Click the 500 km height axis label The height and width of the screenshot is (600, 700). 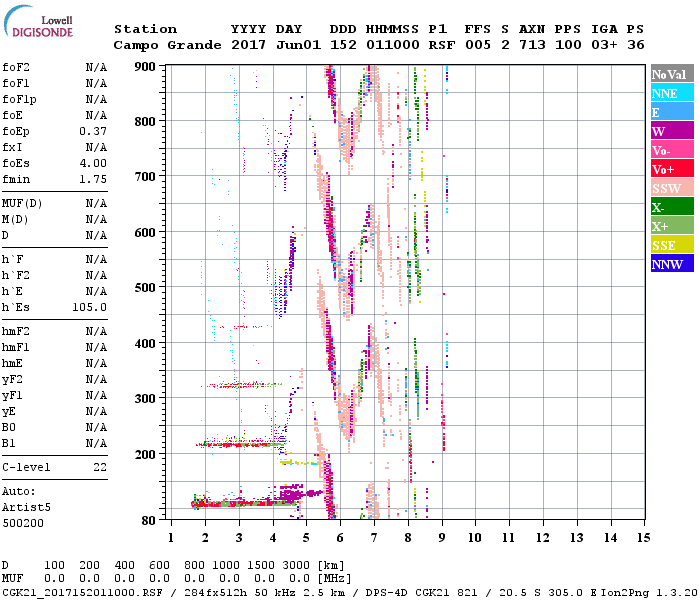click(145, 288)
